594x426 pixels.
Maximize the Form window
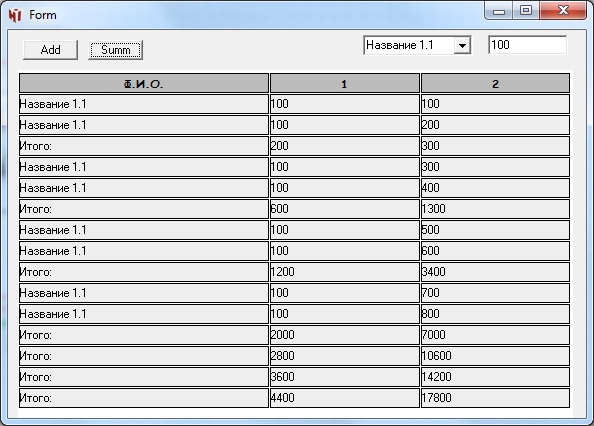pyautogui.click(x=526, y=11)
